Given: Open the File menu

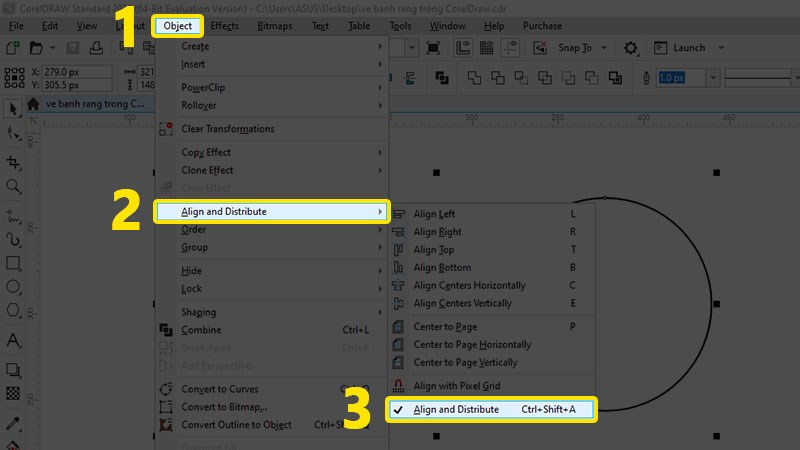Looking at the screenshot, I should (16, 26).
